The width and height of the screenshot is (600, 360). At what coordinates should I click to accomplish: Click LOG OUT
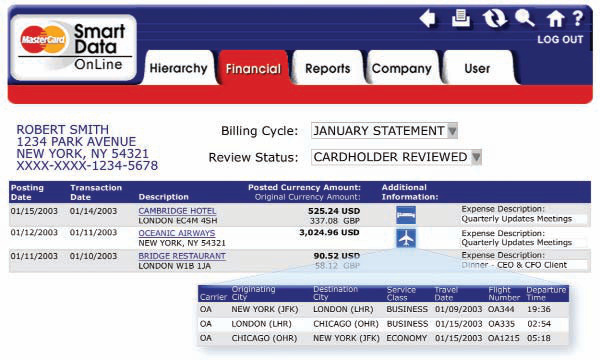pyautogui.click(x=560, y=39)
